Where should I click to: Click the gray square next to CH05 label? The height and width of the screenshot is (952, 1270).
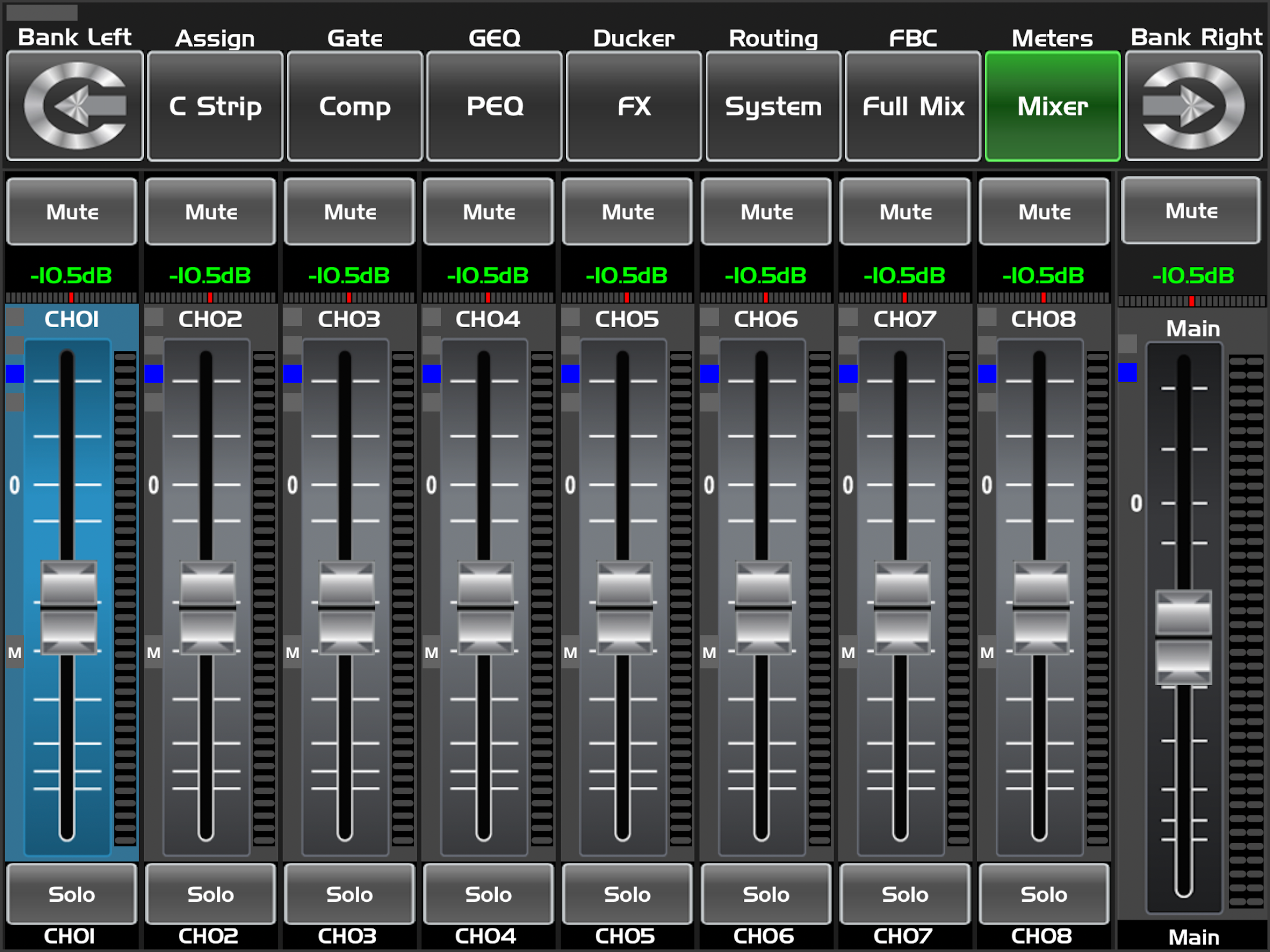coord(570,317)
